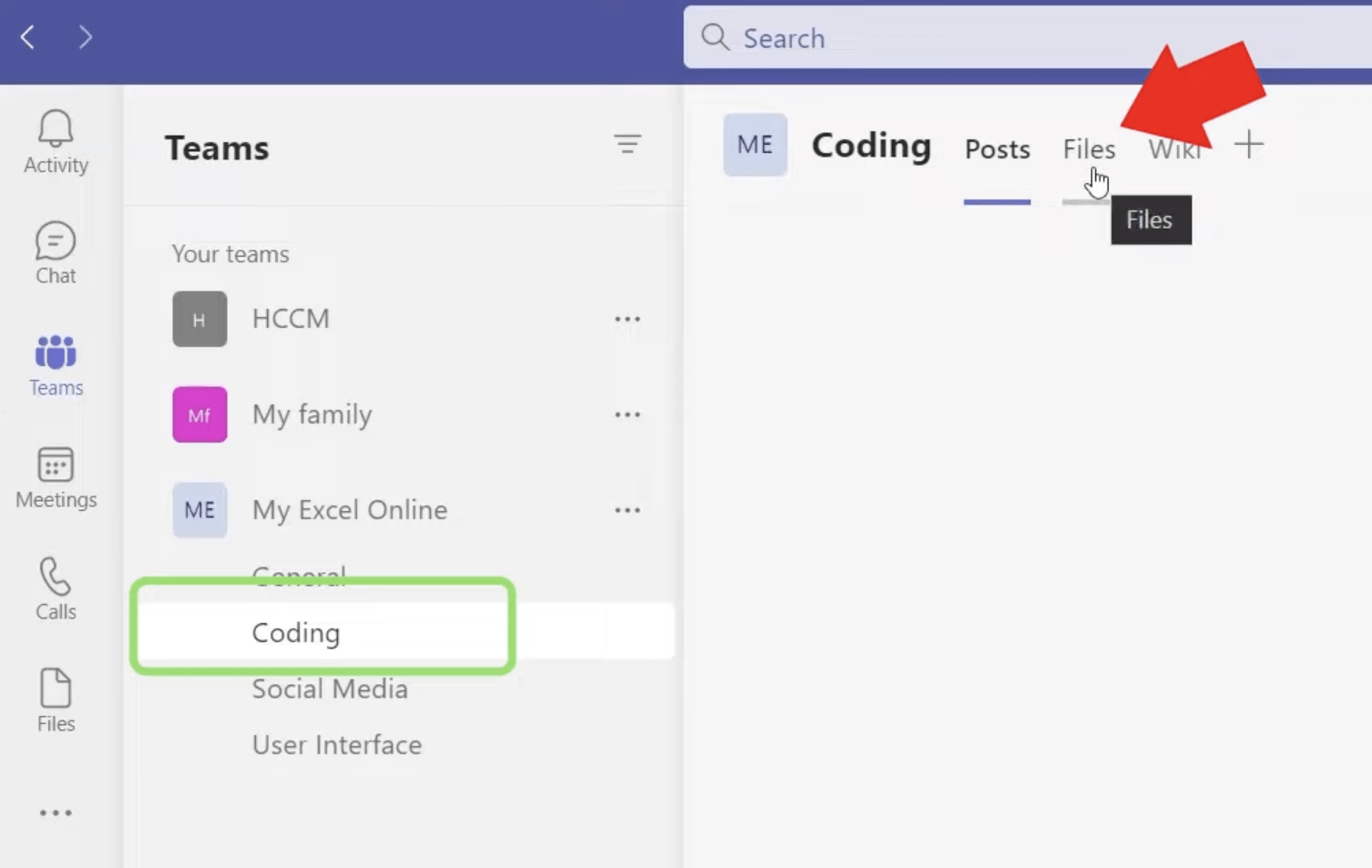Image resolution: width=1372 pixels, height=868 pixels.
Task: Click the ME avatar beside Coding header
Action: (x=755, y=145)
